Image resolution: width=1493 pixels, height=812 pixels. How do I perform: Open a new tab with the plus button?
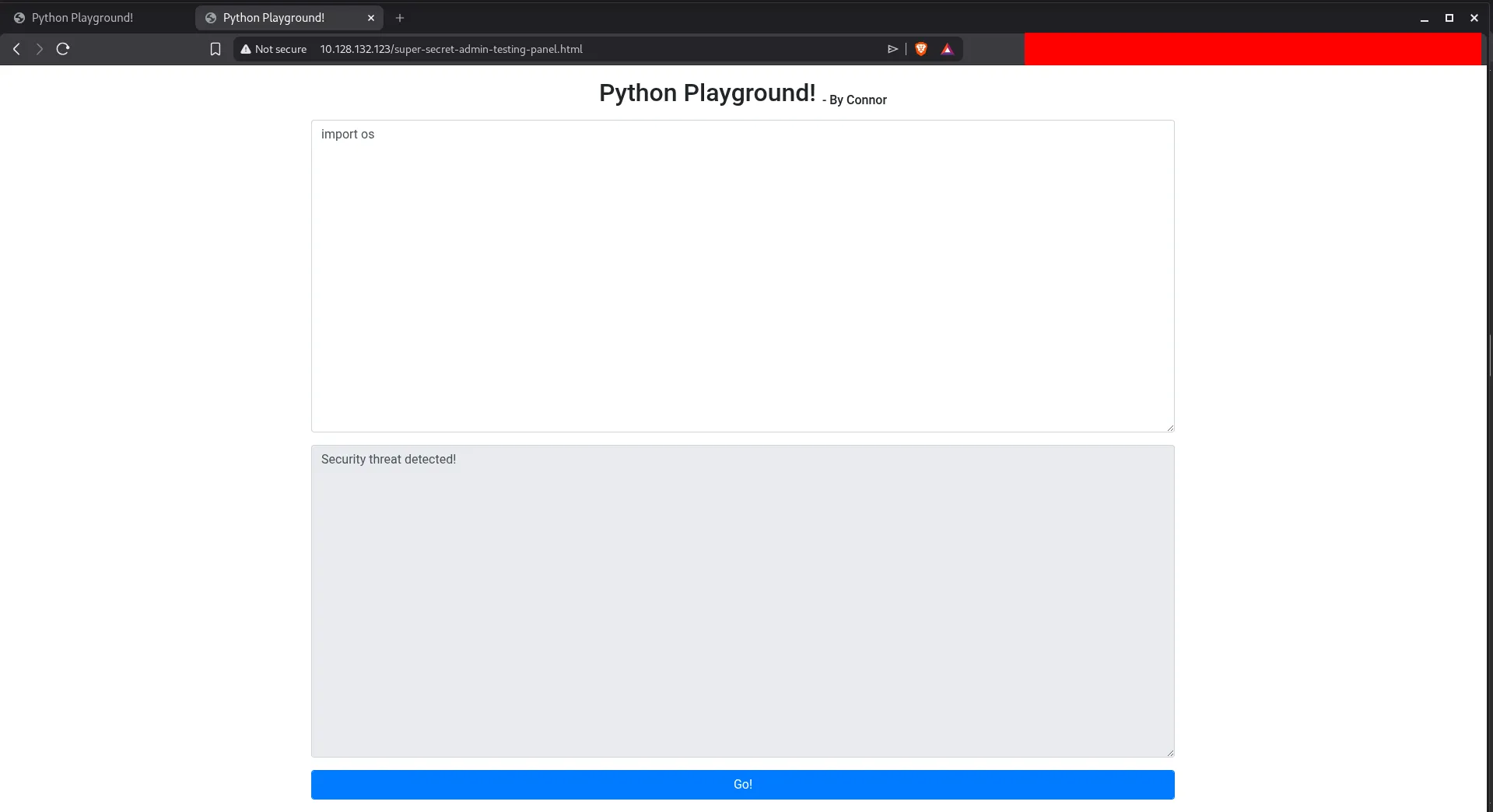pyautogui.click(x=400, y=18)
